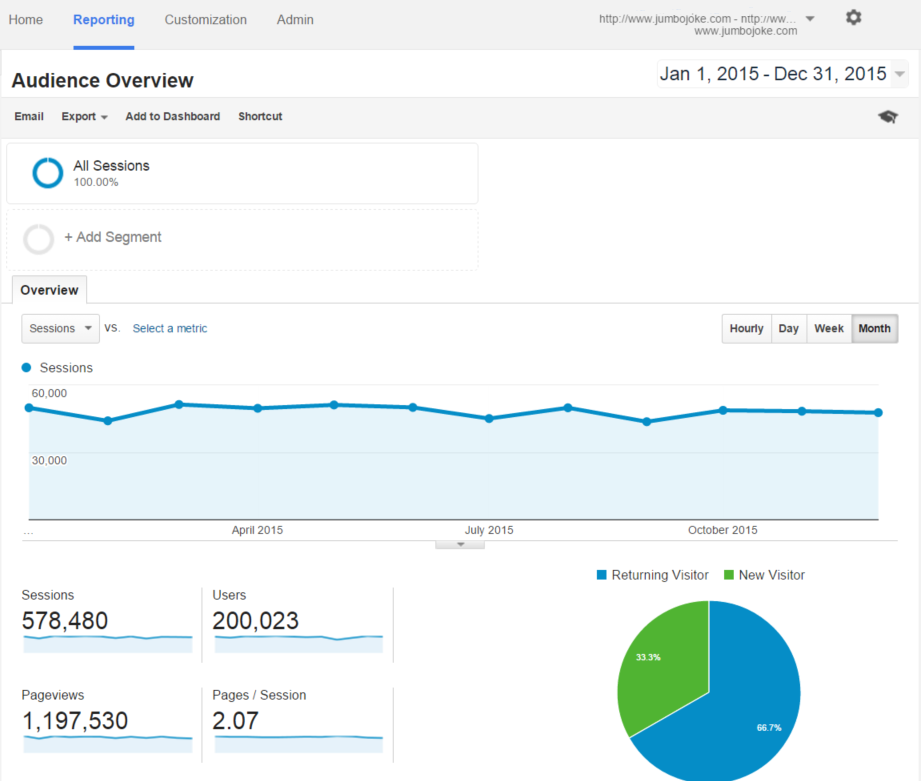This screenshot has height=781, width=921.
Task: Open the Sessions metric dropdown
Action: [61, 328]
